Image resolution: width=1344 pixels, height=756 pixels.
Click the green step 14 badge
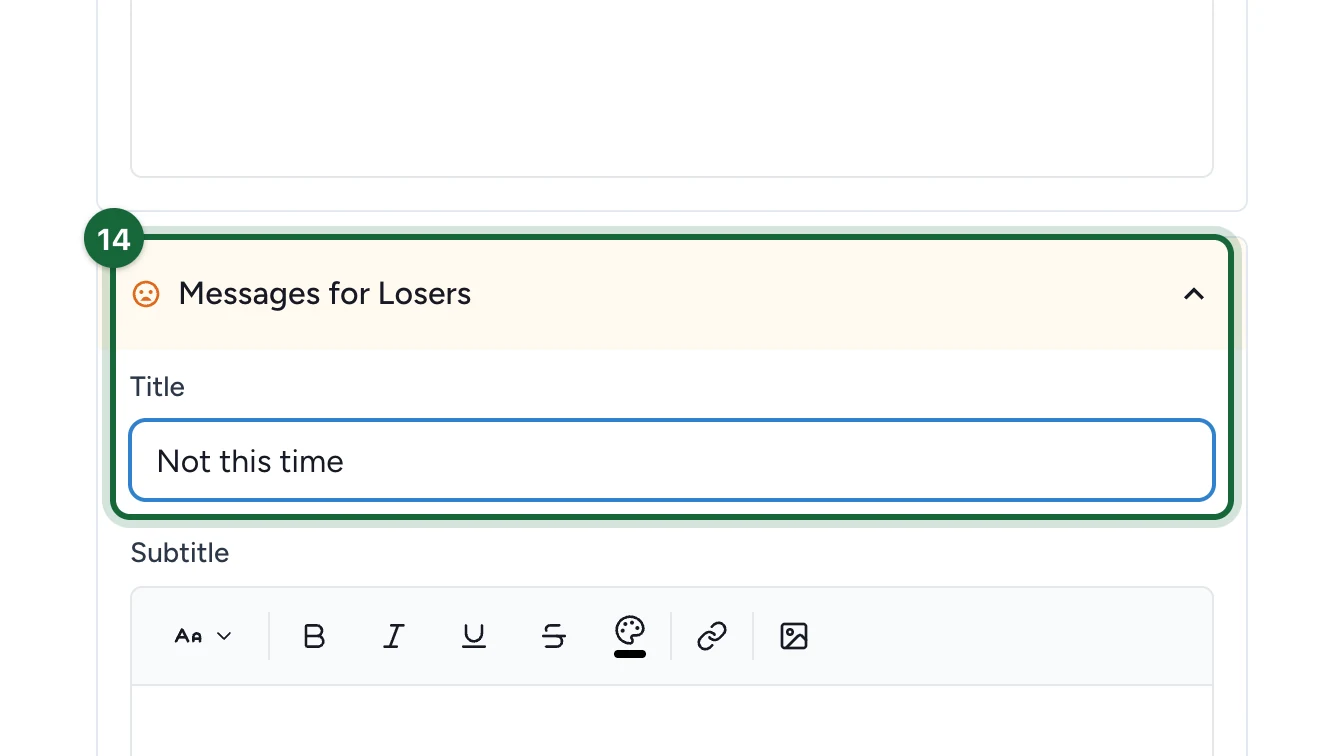tap(114, 239)
